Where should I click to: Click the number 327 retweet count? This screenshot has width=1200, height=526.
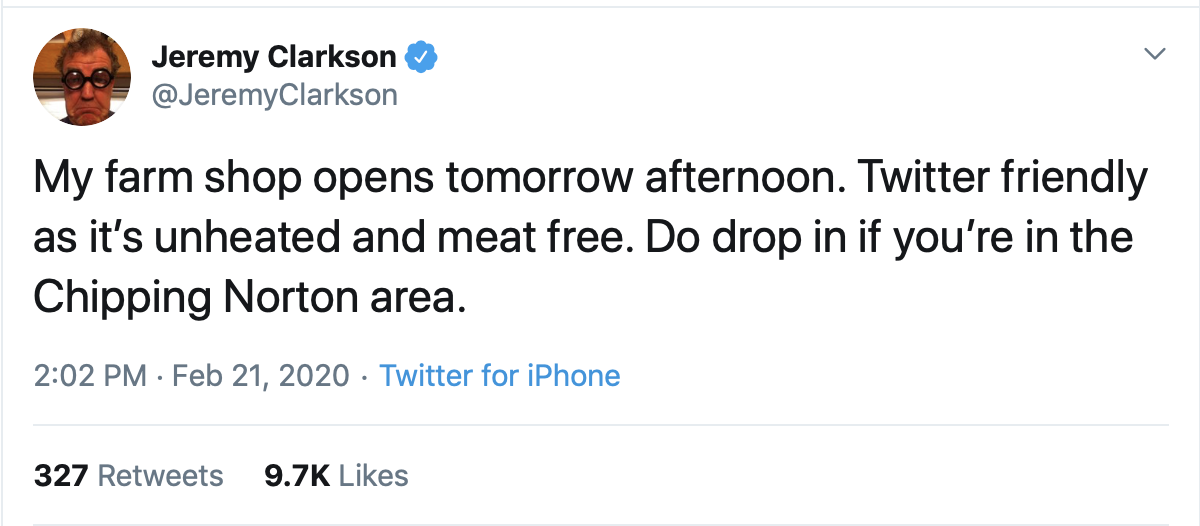coord(61,475)
